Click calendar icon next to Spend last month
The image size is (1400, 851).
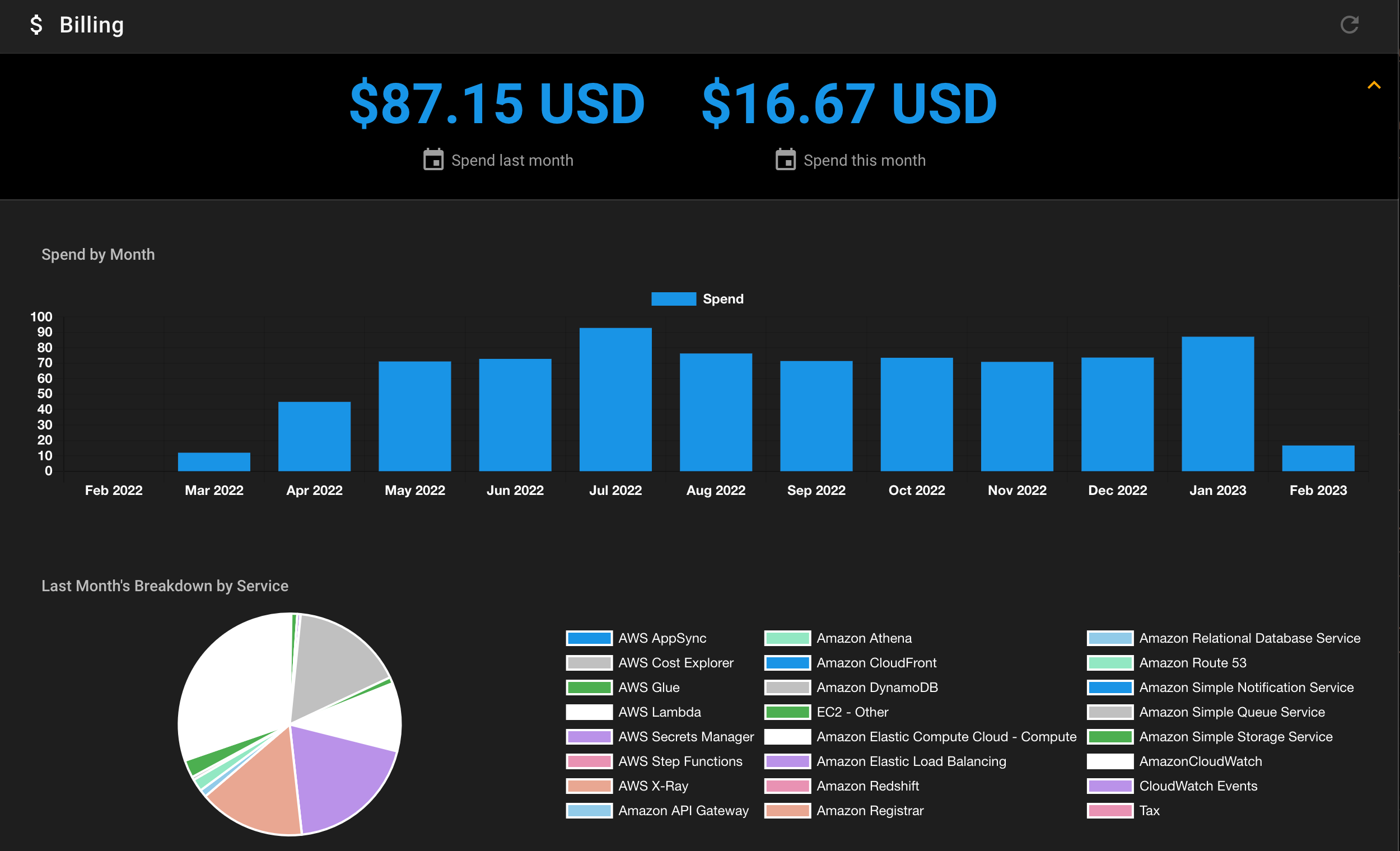tap(433, 160)
